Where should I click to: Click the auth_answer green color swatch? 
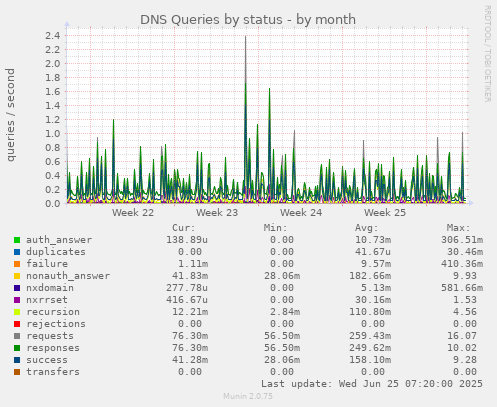point(17,240)
